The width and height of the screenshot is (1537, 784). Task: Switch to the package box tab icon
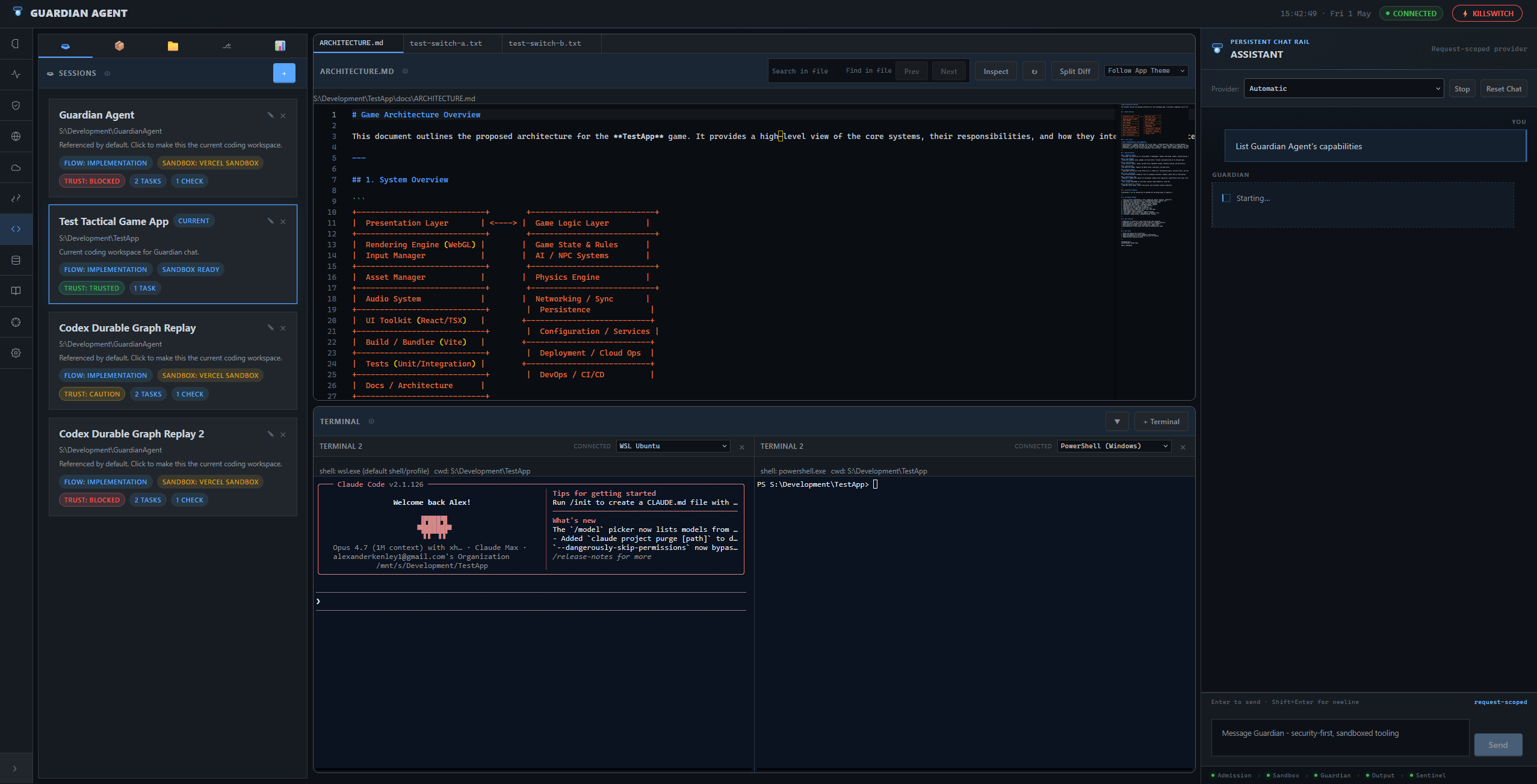pos(119,46)
